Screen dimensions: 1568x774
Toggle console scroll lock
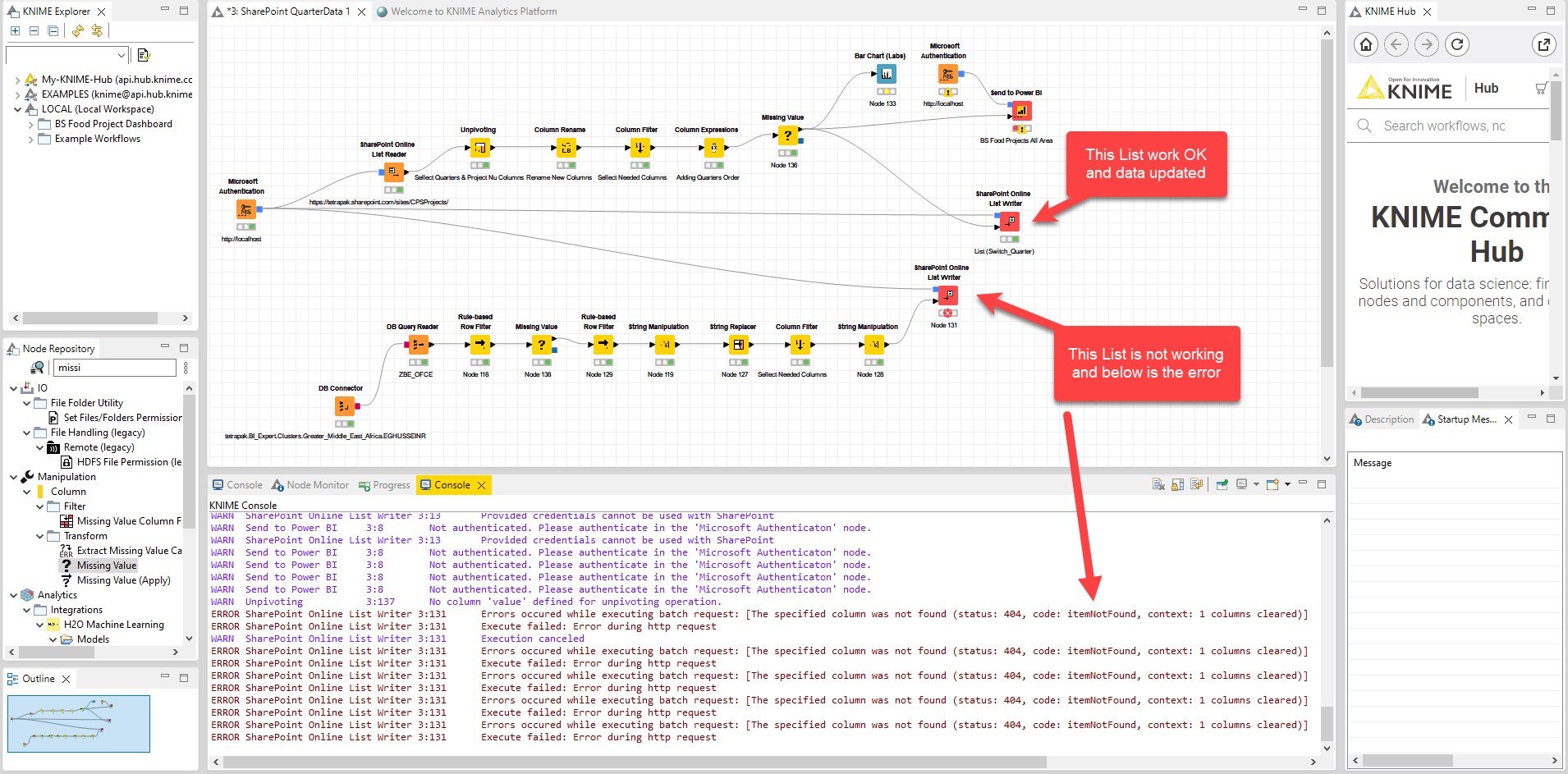1178,484
